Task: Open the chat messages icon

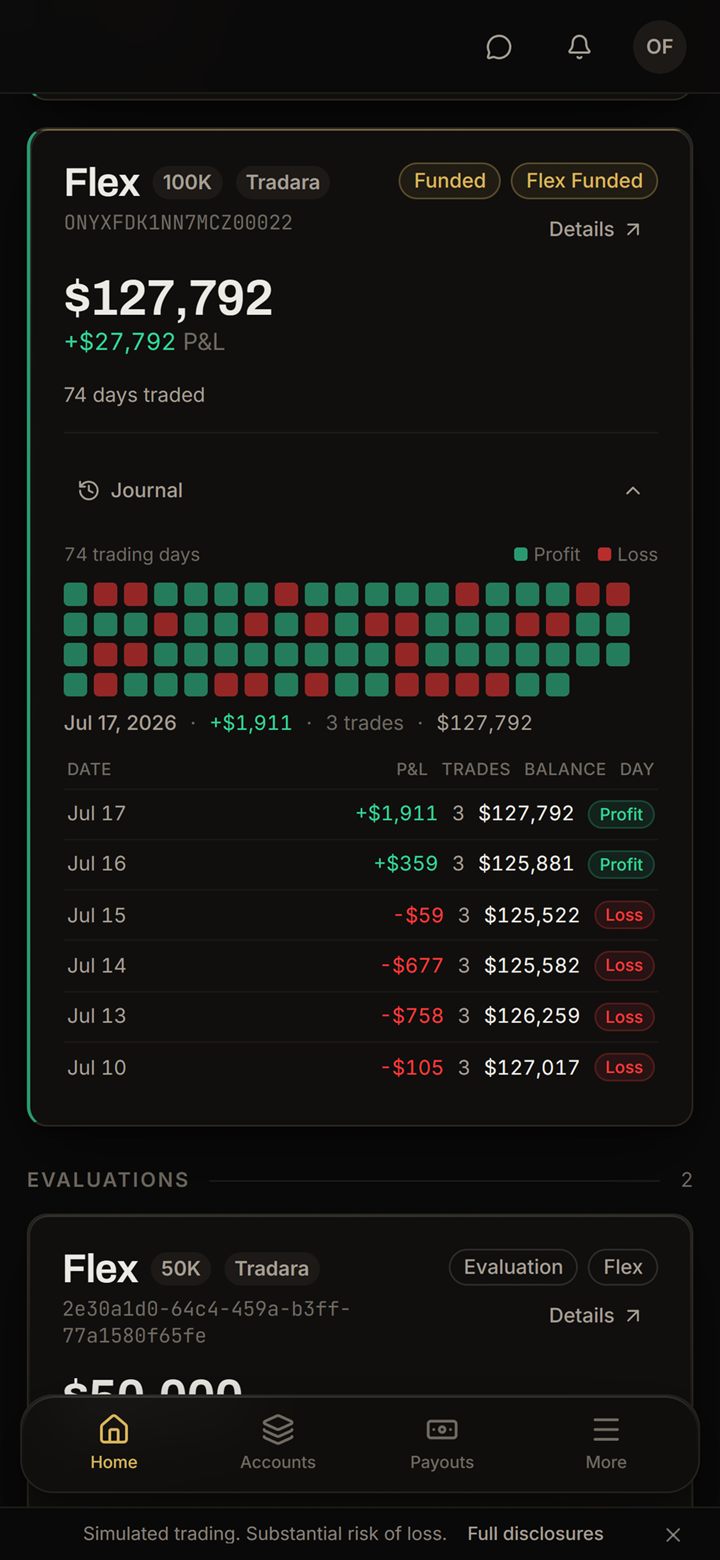Action: (x=498, y=47)
